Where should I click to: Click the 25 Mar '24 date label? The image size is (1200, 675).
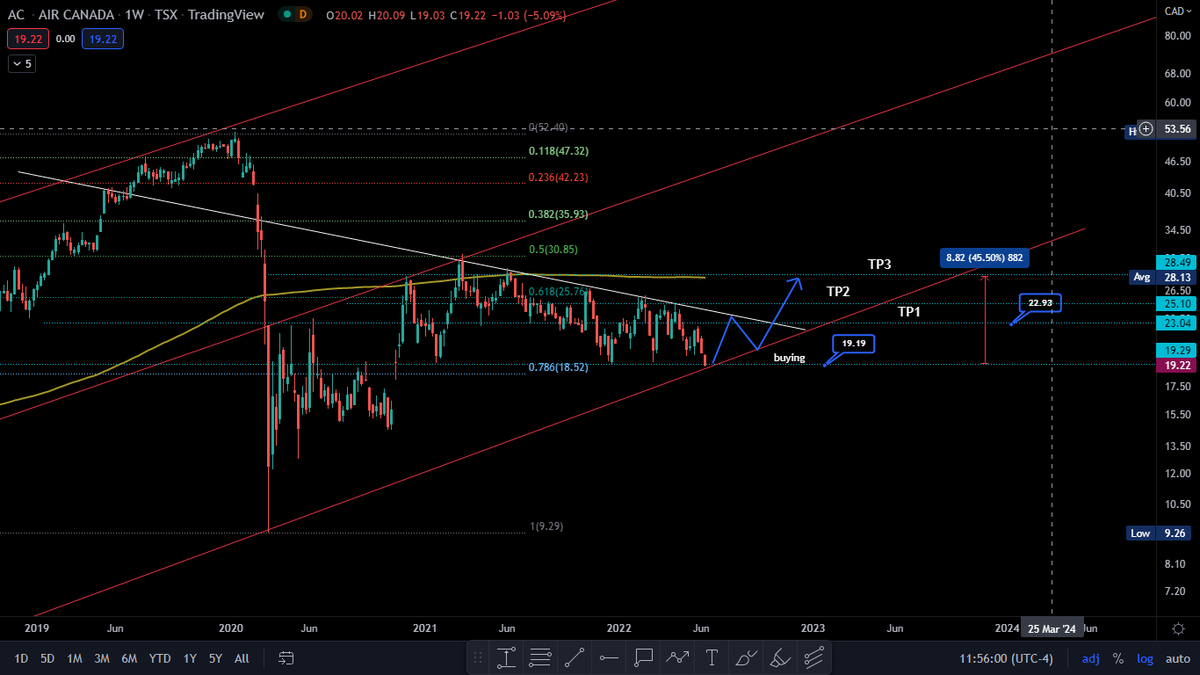click(1053, 628)
